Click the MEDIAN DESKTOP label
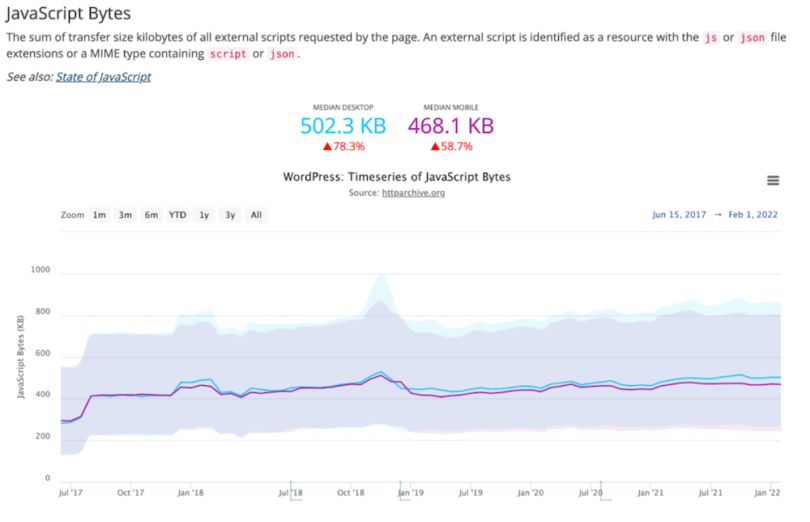 343,108
